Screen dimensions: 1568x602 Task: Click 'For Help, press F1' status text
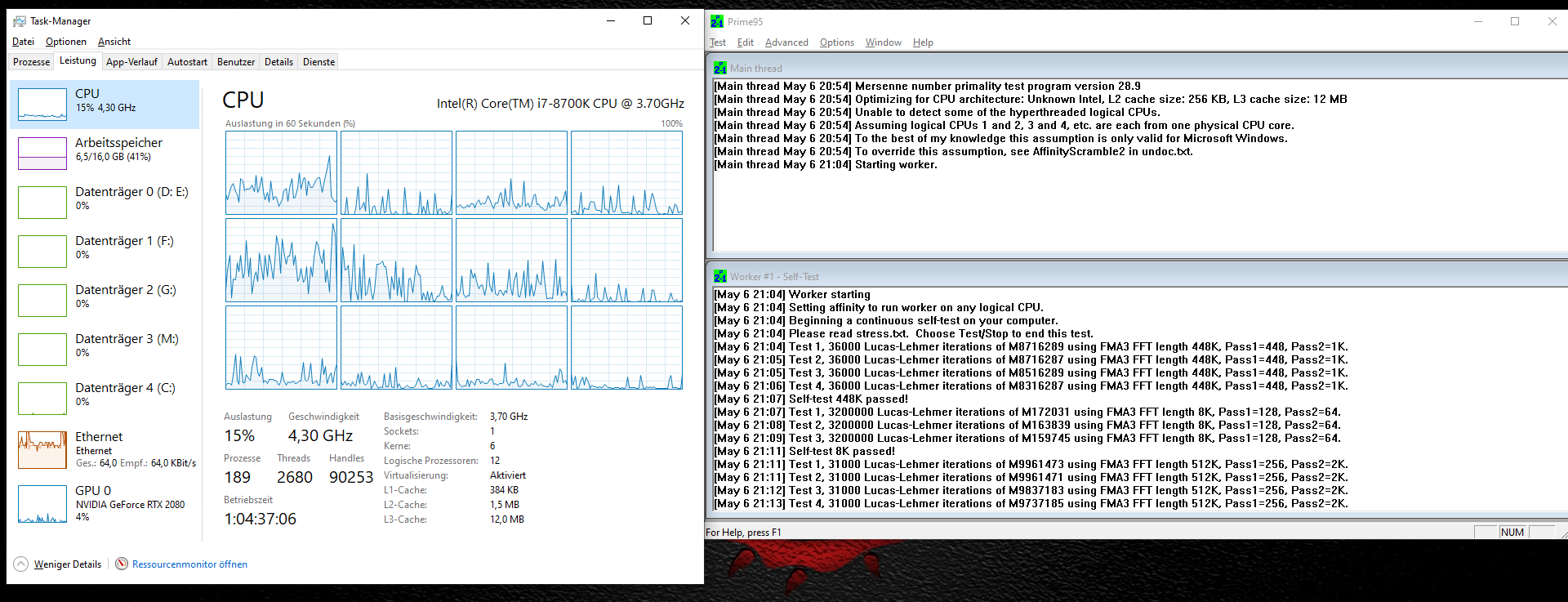click(743, 533)
